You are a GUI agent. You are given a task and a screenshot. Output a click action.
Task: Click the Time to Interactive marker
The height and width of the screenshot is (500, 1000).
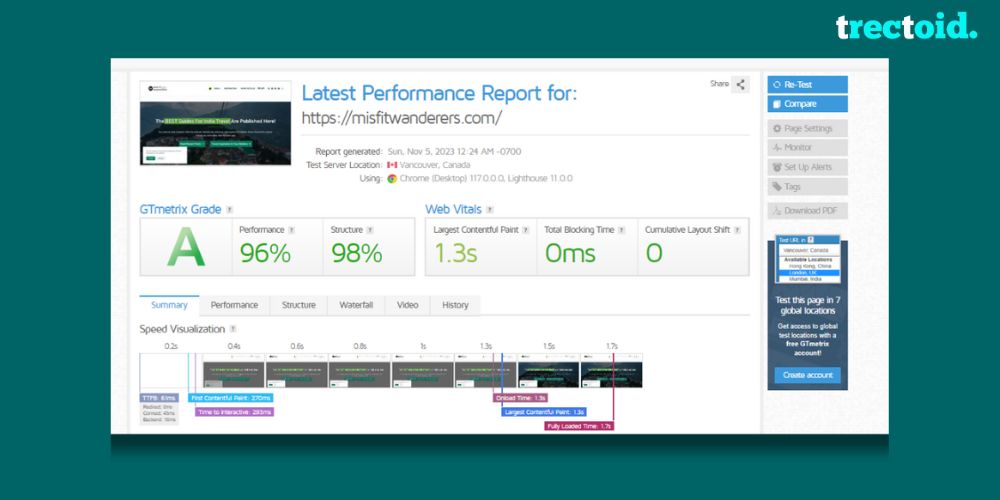click(x=235, y=412)
